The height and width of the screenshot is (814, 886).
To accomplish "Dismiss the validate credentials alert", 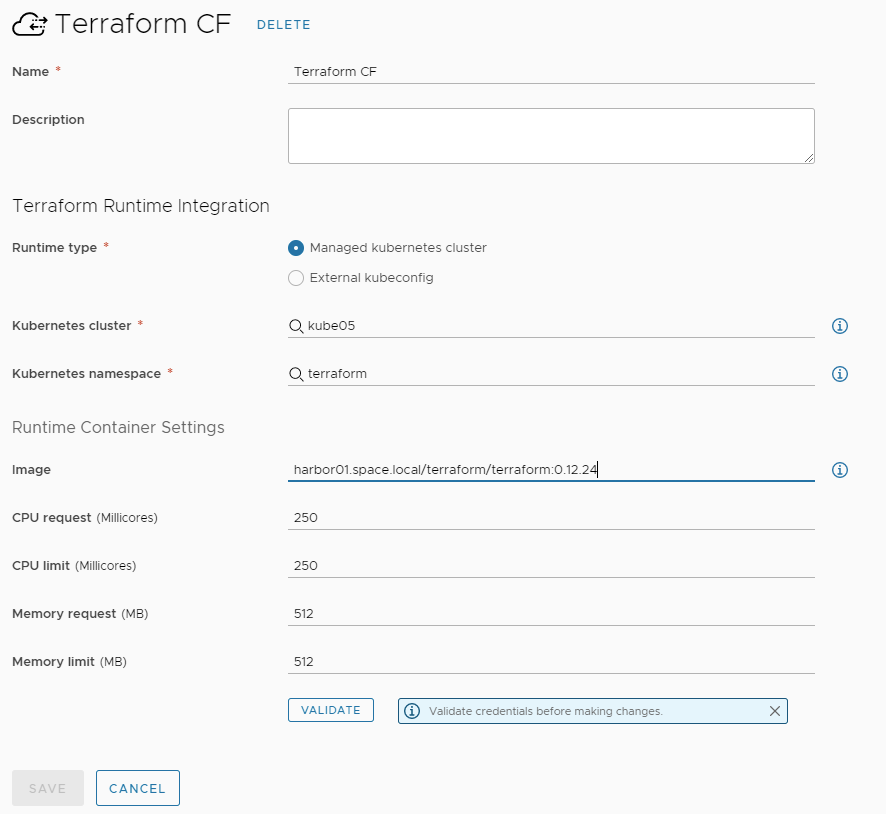I will (x=775, y=711).
